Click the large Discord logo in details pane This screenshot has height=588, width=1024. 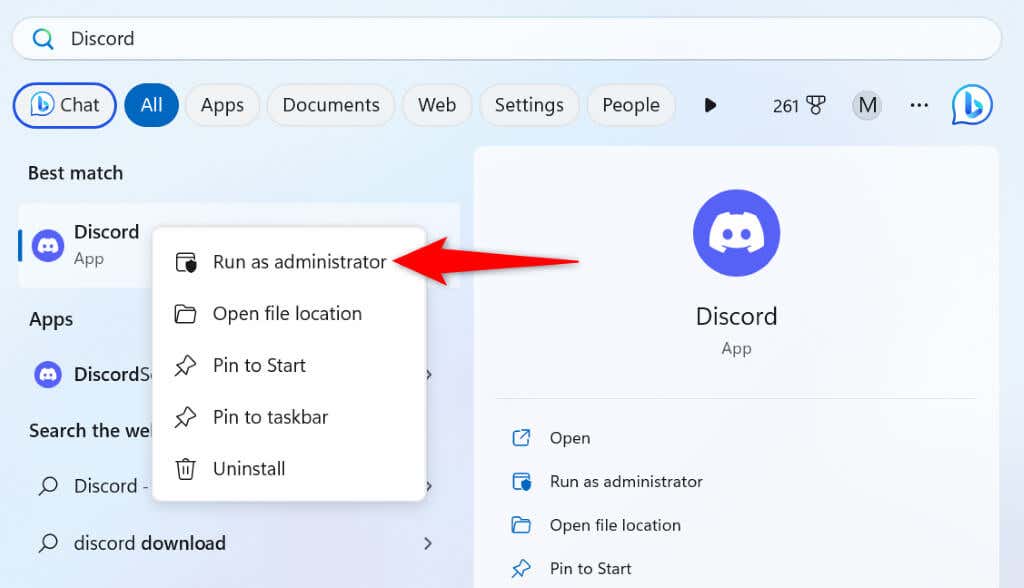pos(737,233)
